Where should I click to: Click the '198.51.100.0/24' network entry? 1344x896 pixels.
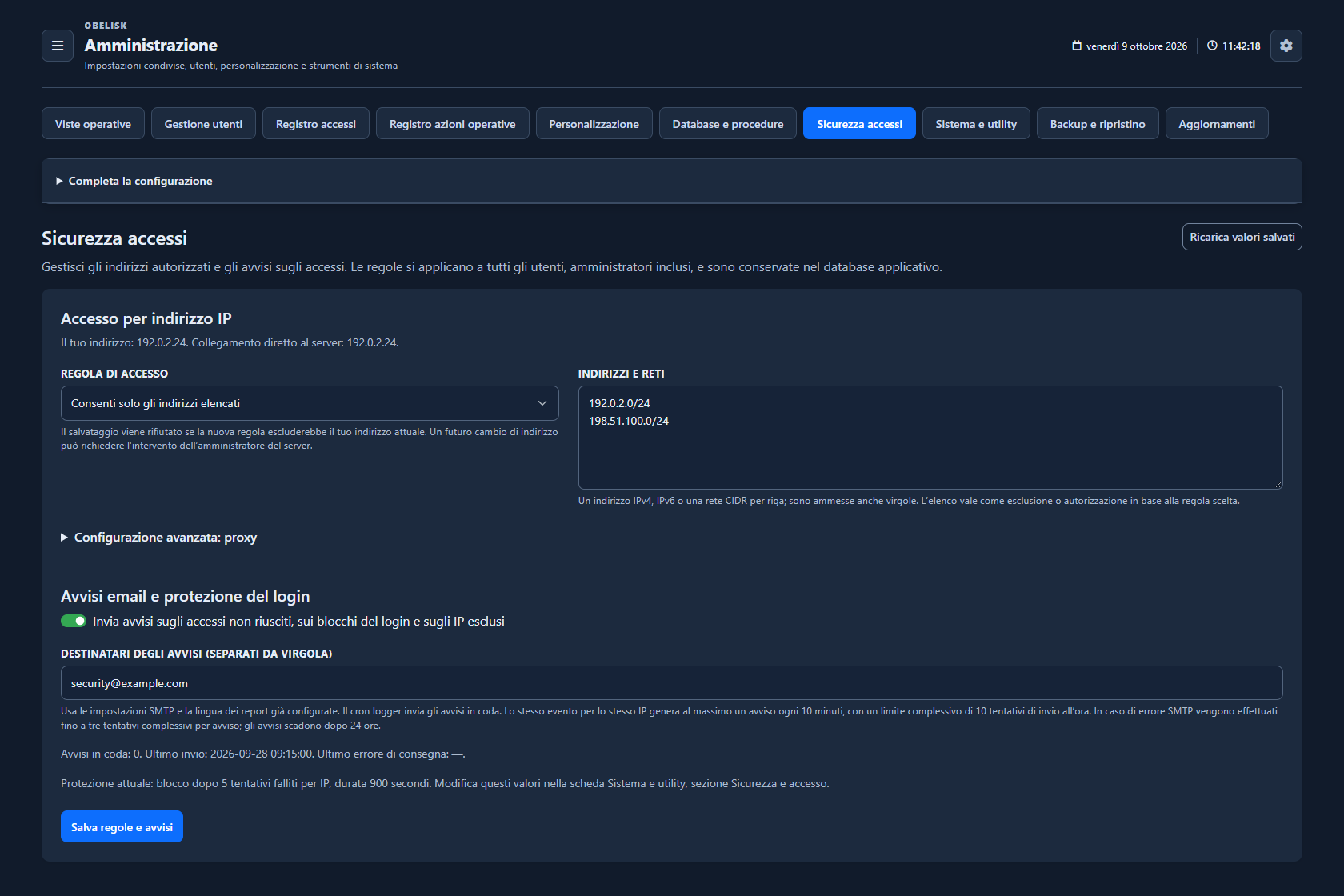coord(629,421)
